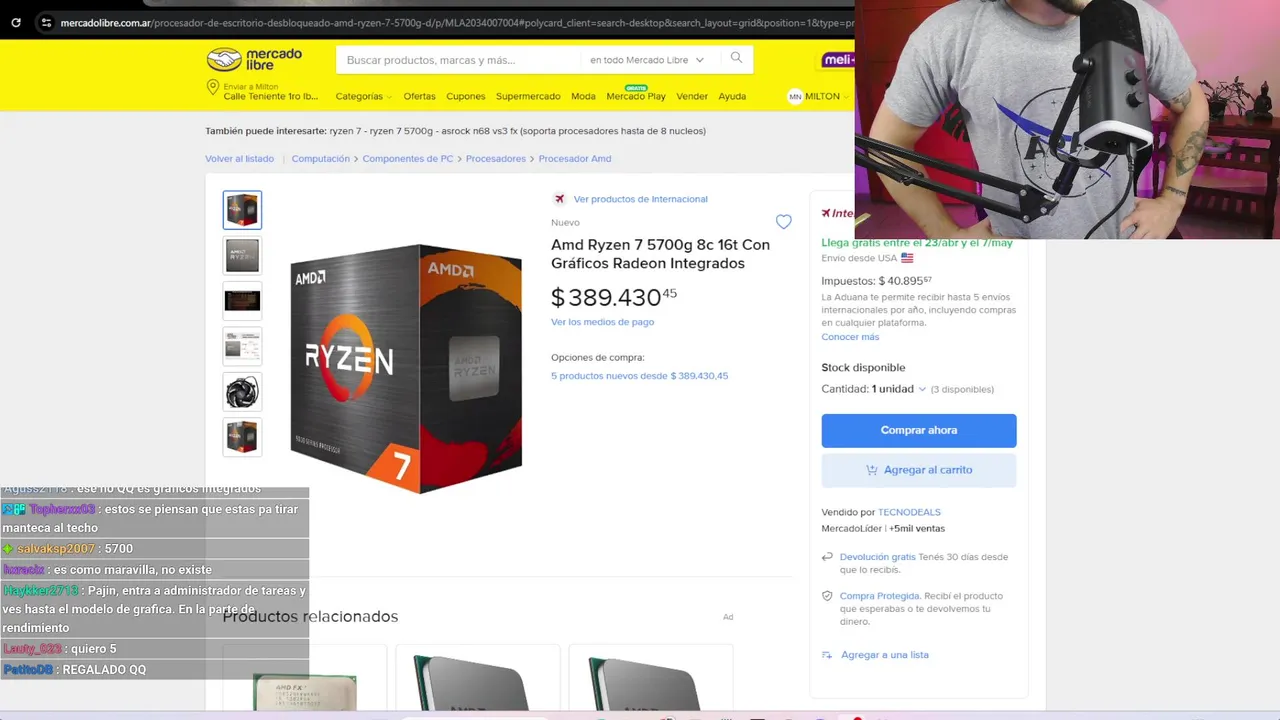Open the Categorías dropdown menu
Screen dimensions: 1280x720
click(363, 96)
